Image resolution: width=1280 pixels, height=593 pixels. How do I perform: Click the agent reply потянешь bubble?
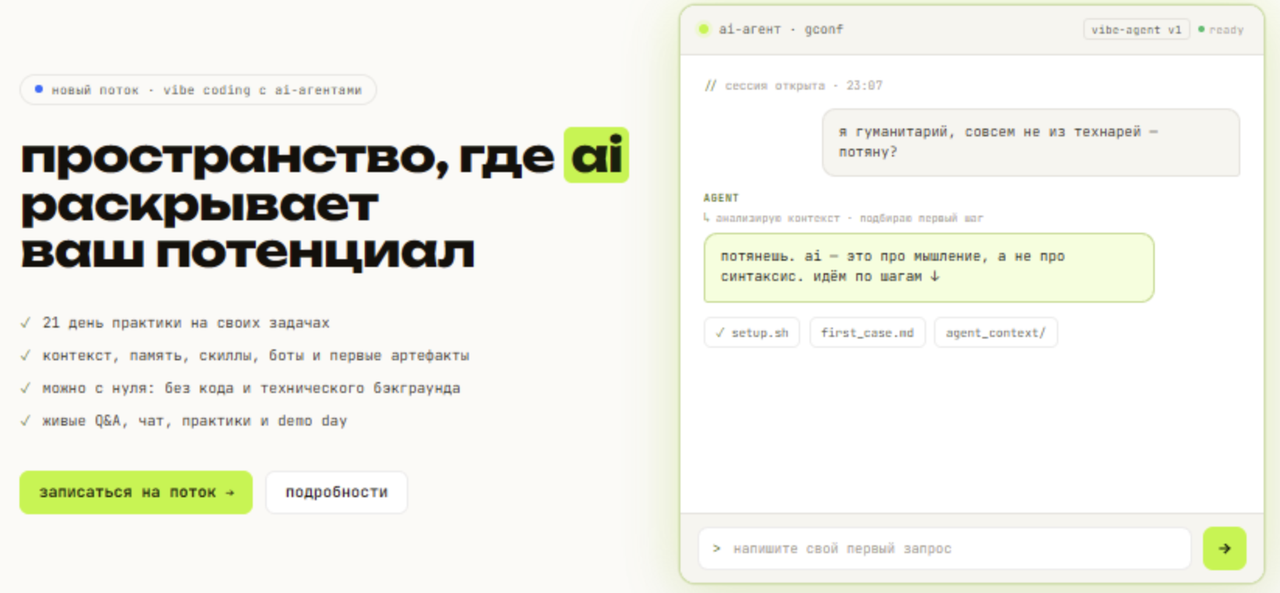[x=929, y=267]
